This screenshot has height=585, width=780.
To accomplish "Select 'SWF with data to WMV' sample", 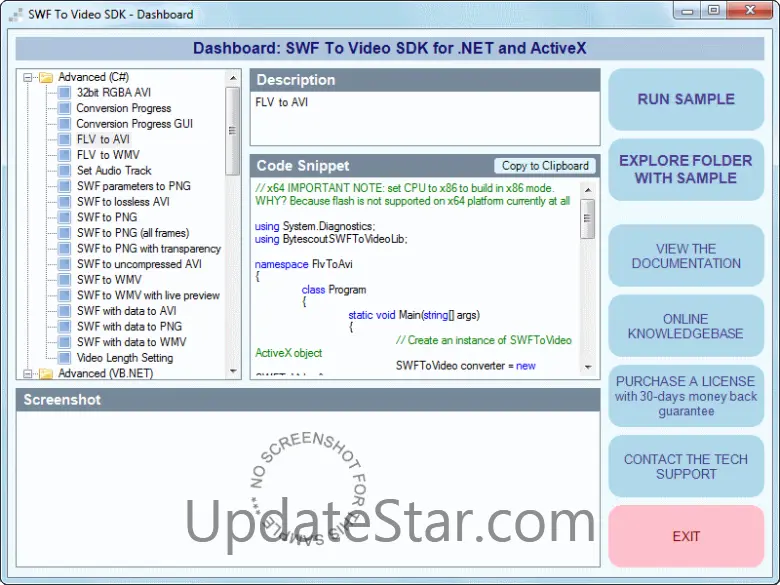I will [131, 342].
